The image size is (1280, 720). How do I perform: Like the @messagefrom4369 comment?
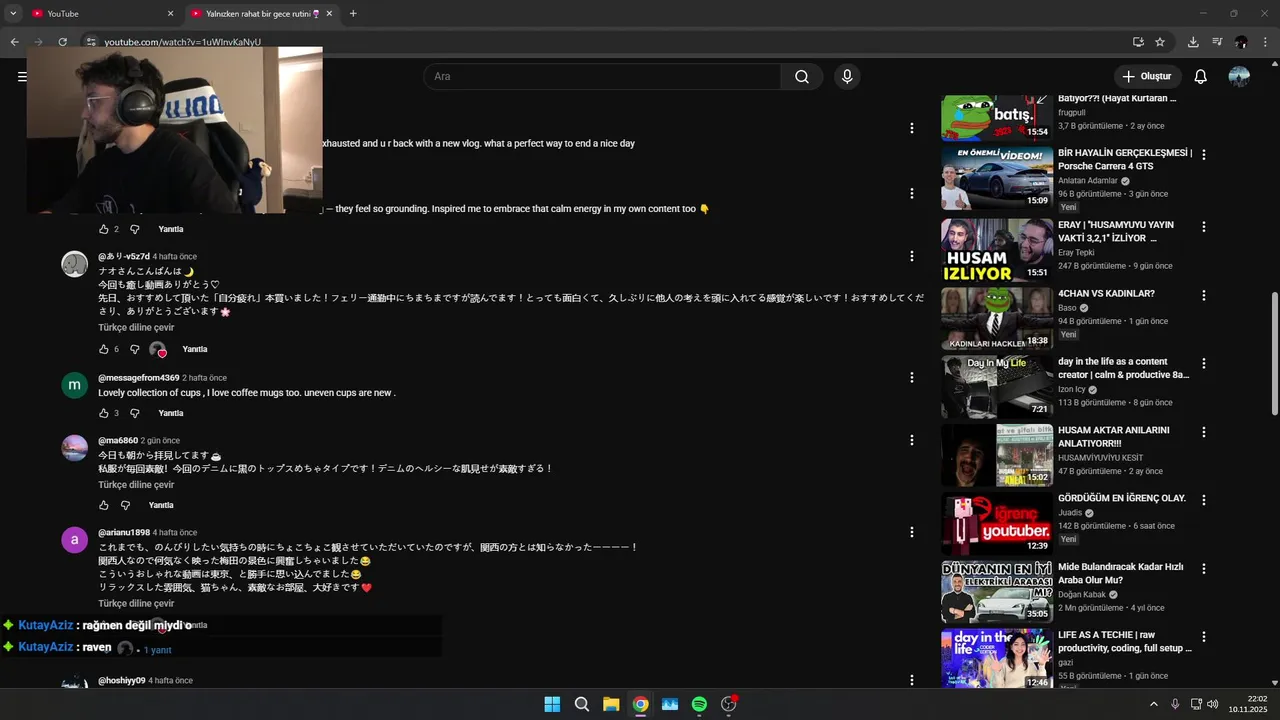(x=103, y=413)
